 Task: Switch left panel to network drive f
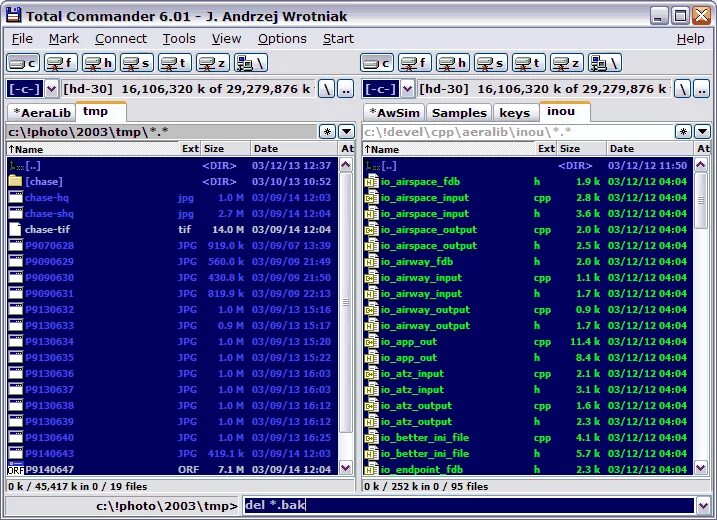pos(61,63)
